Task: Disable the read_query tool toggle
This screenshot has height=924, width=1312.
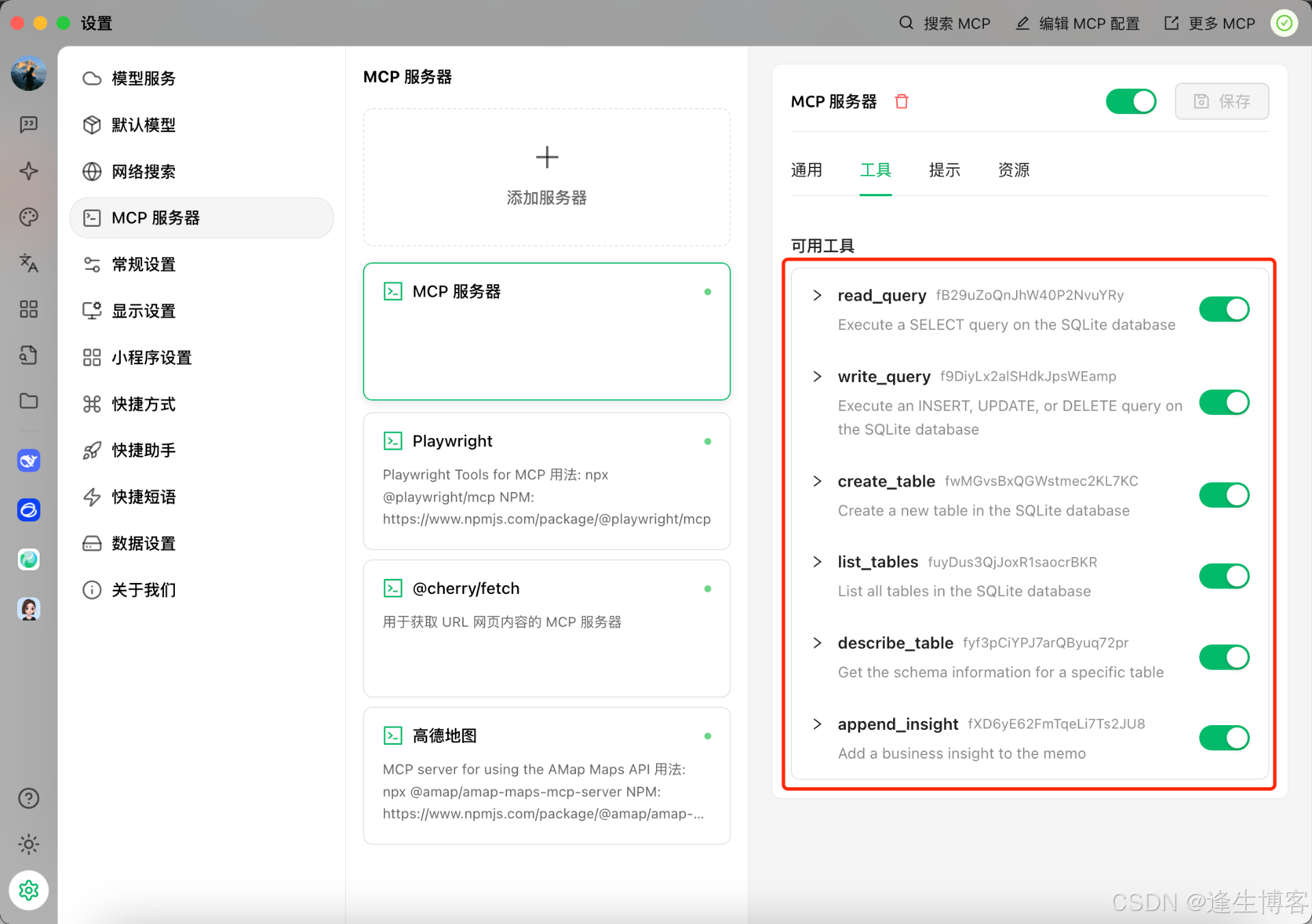Action: point(1224,309)
